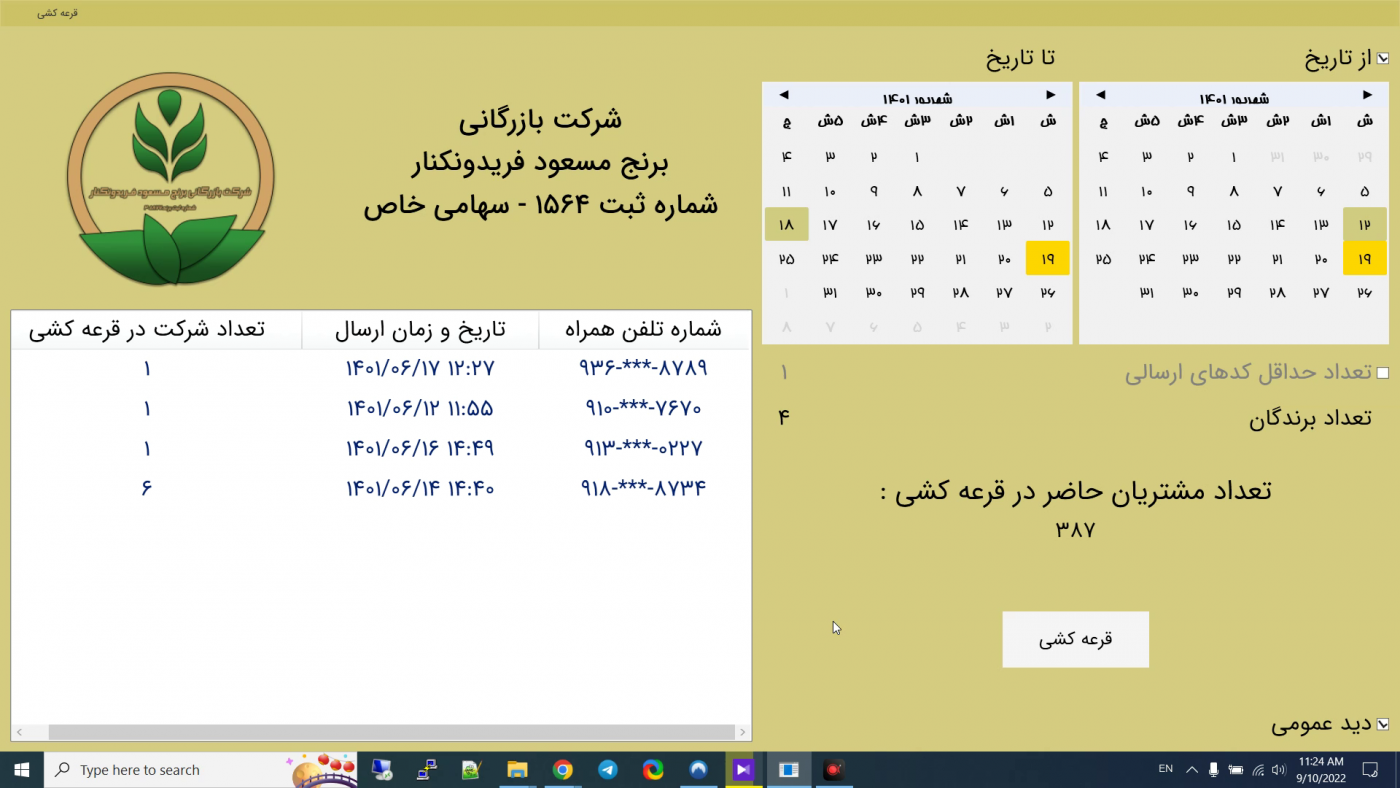Viewport: 1400px width, 788px height.
Task: Click the Windows taskbar search box
Action: [x=200, y=769]
